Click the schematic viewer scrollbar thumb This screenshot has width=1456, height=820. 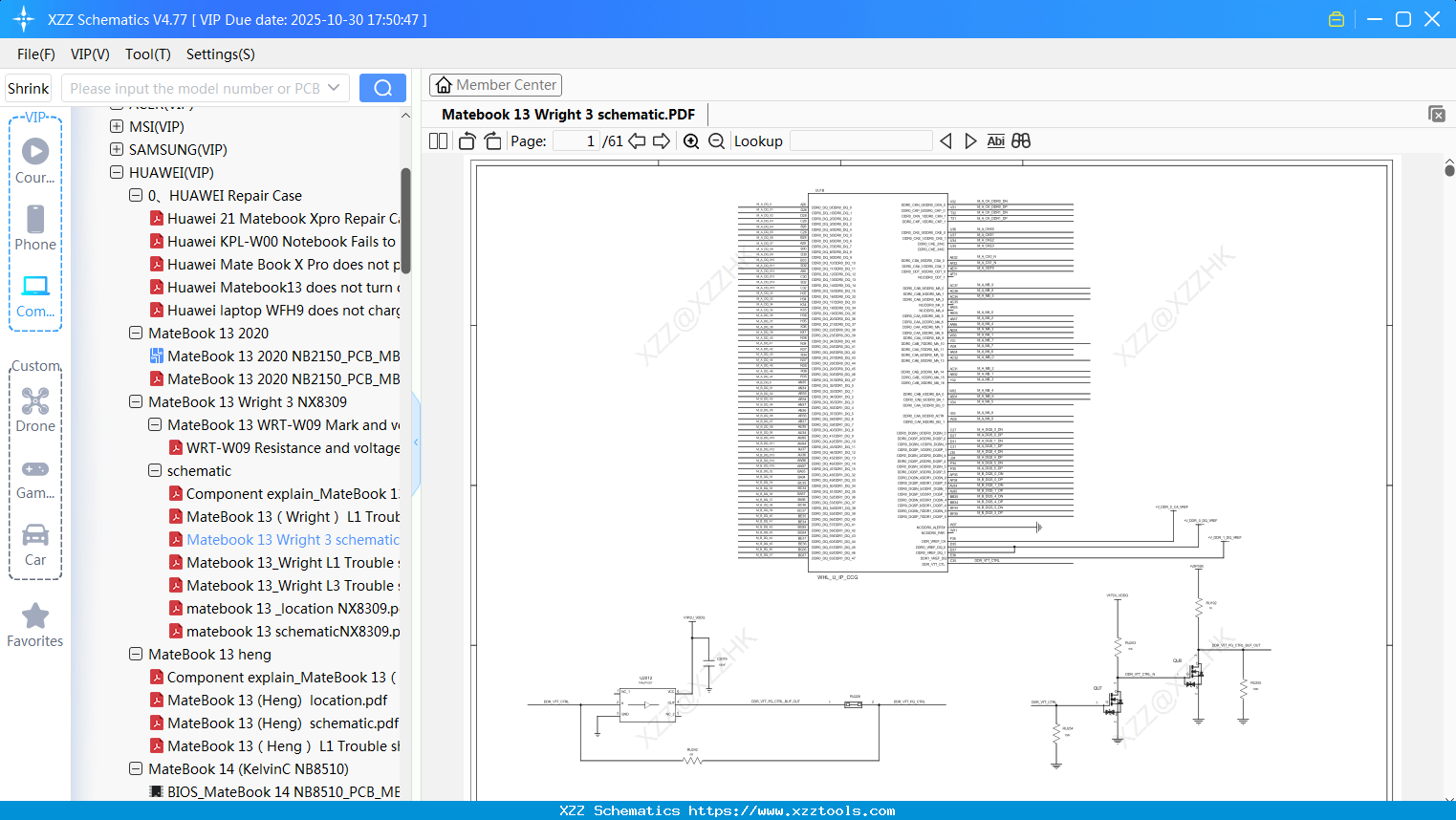tap(1449, 171)
